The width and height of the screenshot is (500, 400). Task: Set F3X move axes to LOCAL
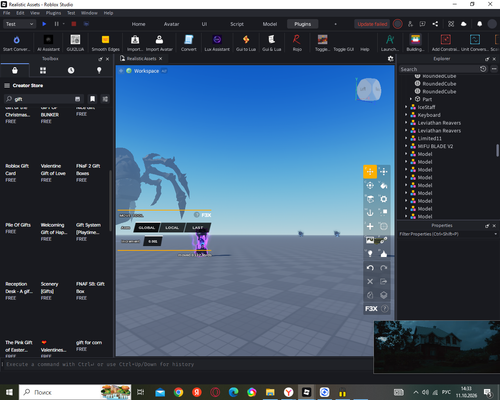172,227
